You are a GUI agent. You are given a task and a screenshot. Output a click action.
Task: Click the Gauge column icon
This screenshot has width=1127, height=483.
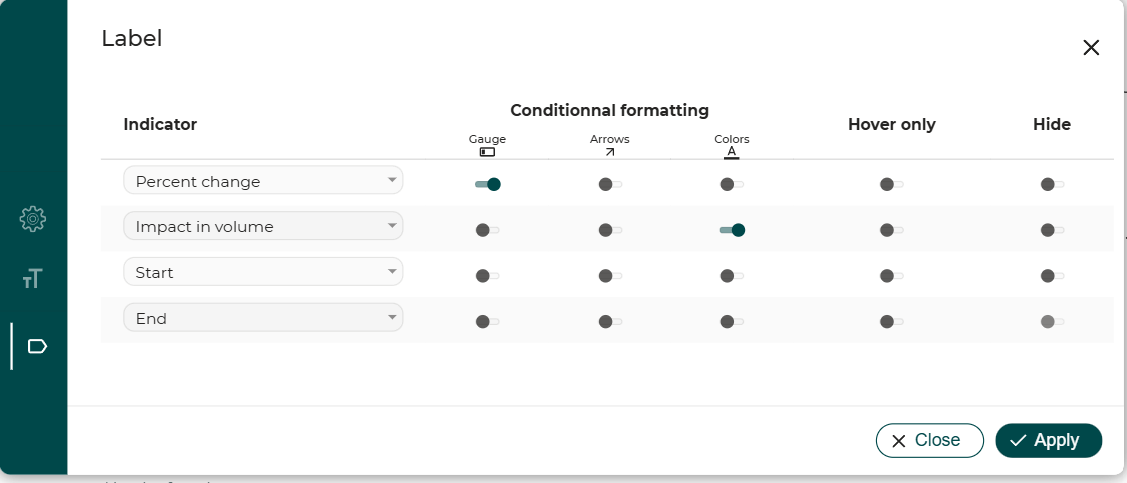point(487,152)
